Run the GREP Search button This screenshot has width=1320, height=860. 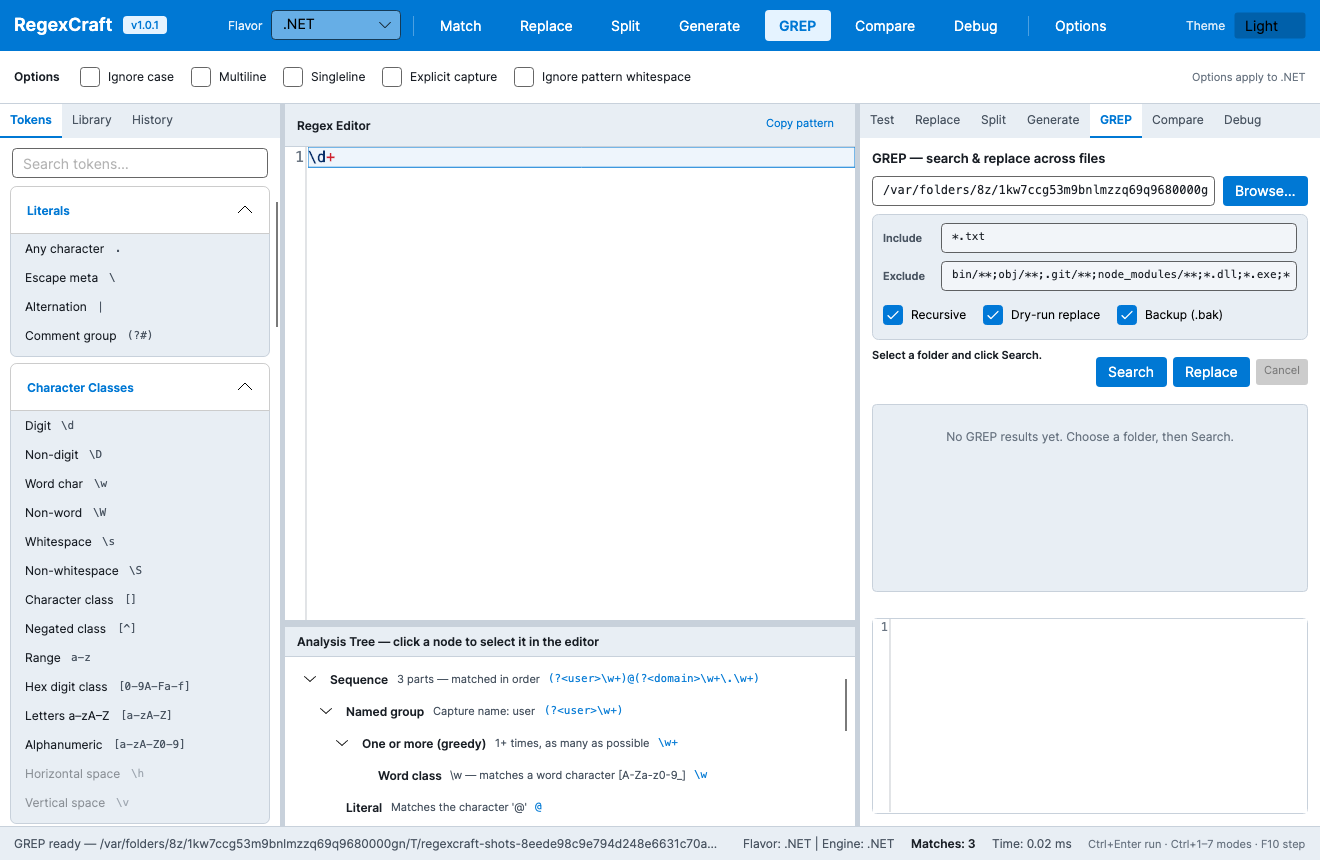tap(1131, 372)
